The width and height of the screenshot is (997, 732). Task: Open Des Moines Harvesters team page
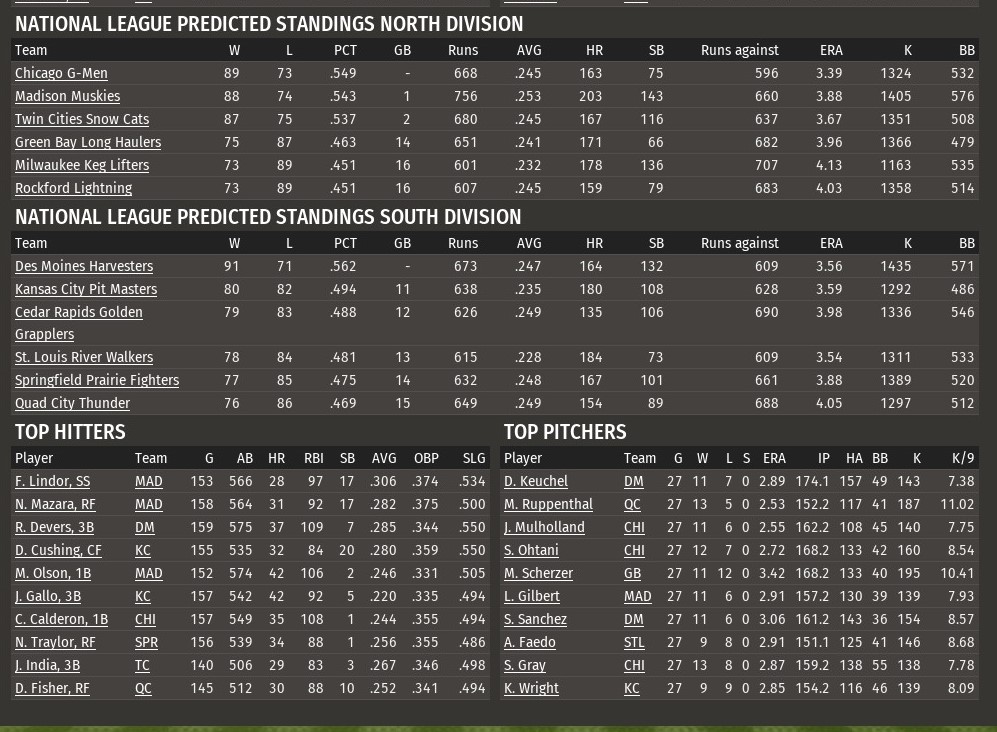[84, 266]
